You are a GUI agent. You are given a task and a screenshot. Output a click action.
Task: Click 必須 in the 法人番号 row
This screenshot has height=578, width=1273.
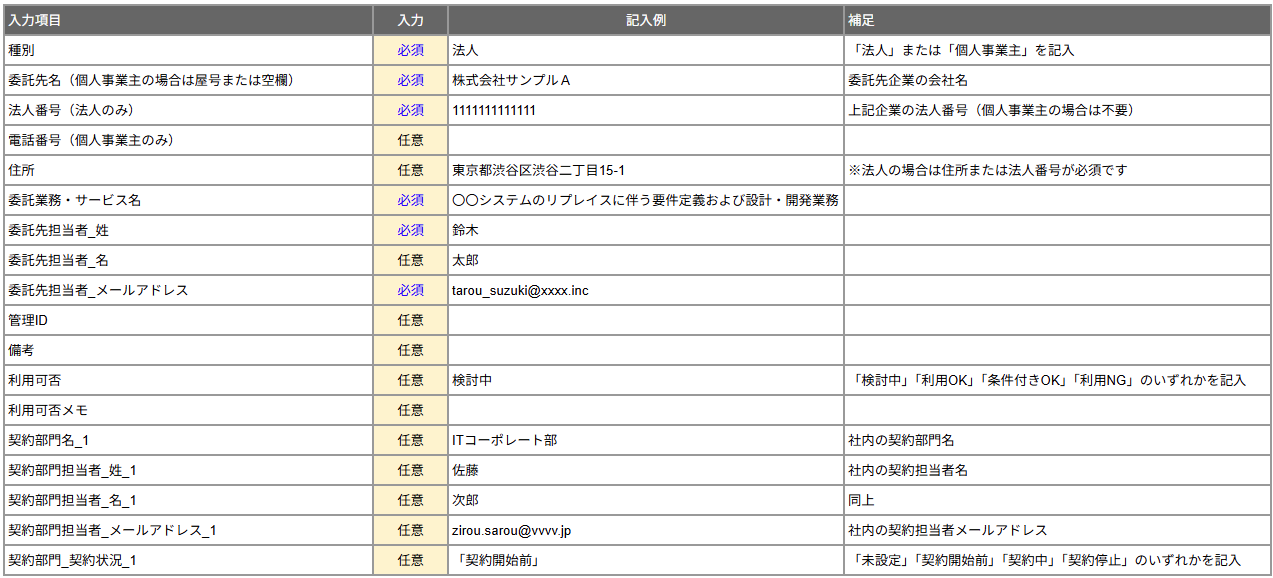410,110
